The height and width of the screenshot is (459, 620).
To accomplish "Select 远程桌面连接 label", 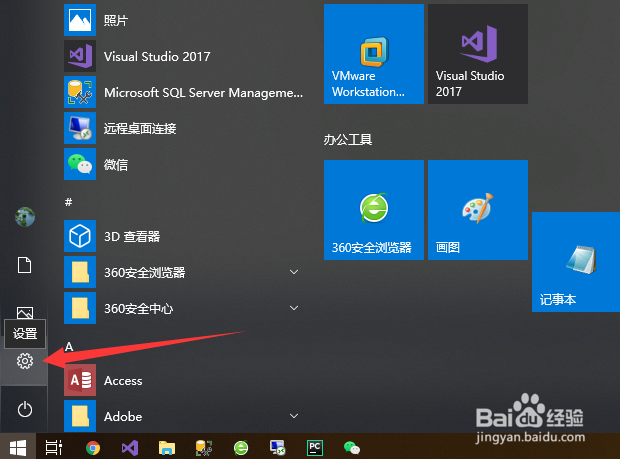I will tap(140, 128).
